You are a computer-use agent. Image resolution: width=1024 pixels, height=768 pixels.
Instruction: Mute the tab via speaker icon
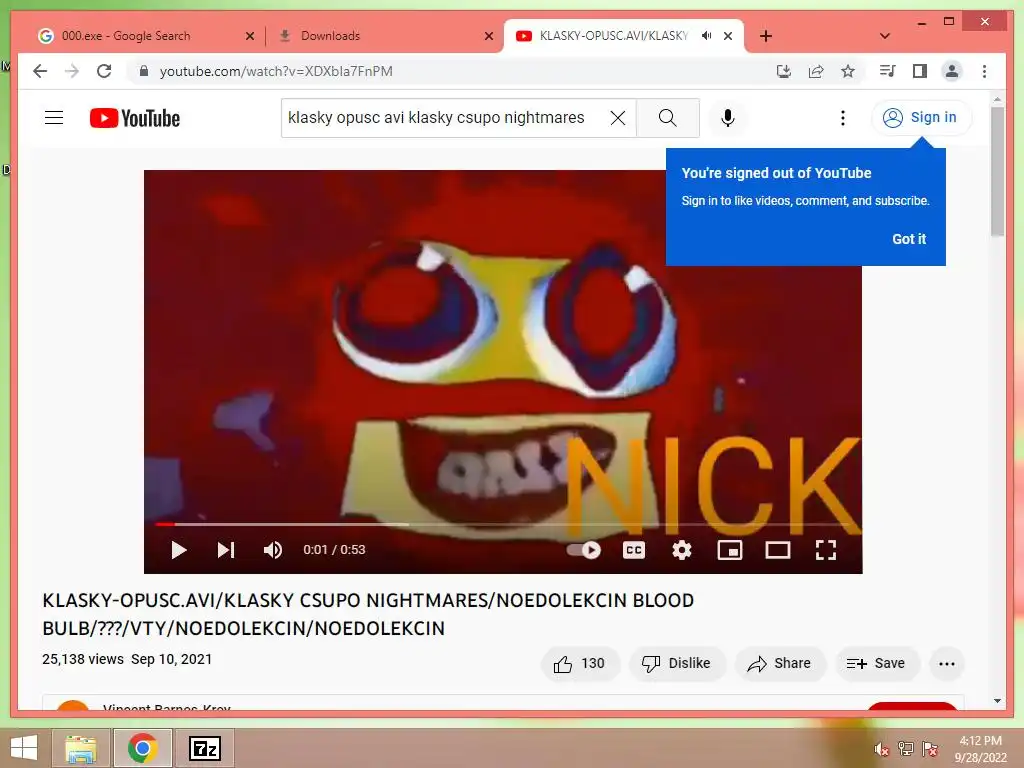tap(706, 36)
